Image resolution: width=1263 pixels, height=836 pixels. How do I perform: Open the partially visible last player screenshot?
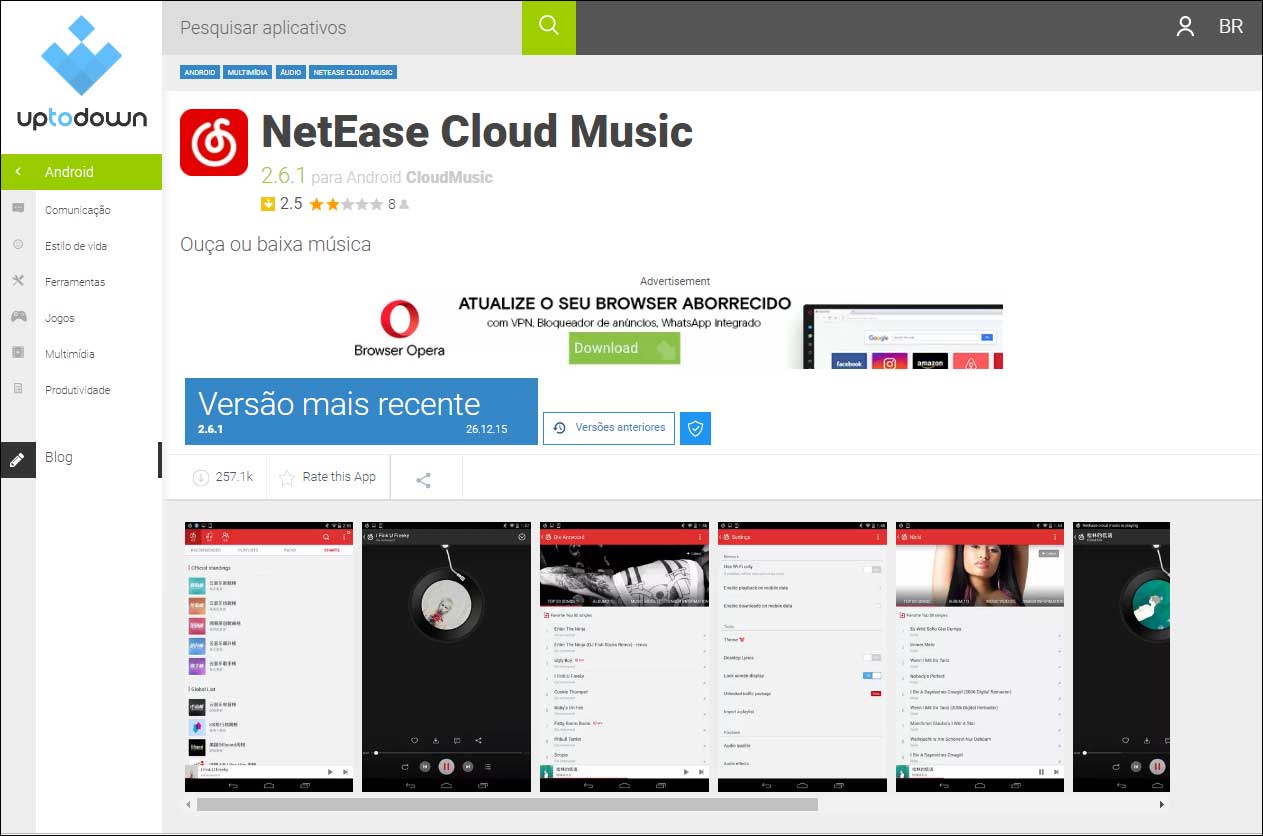1121,657
